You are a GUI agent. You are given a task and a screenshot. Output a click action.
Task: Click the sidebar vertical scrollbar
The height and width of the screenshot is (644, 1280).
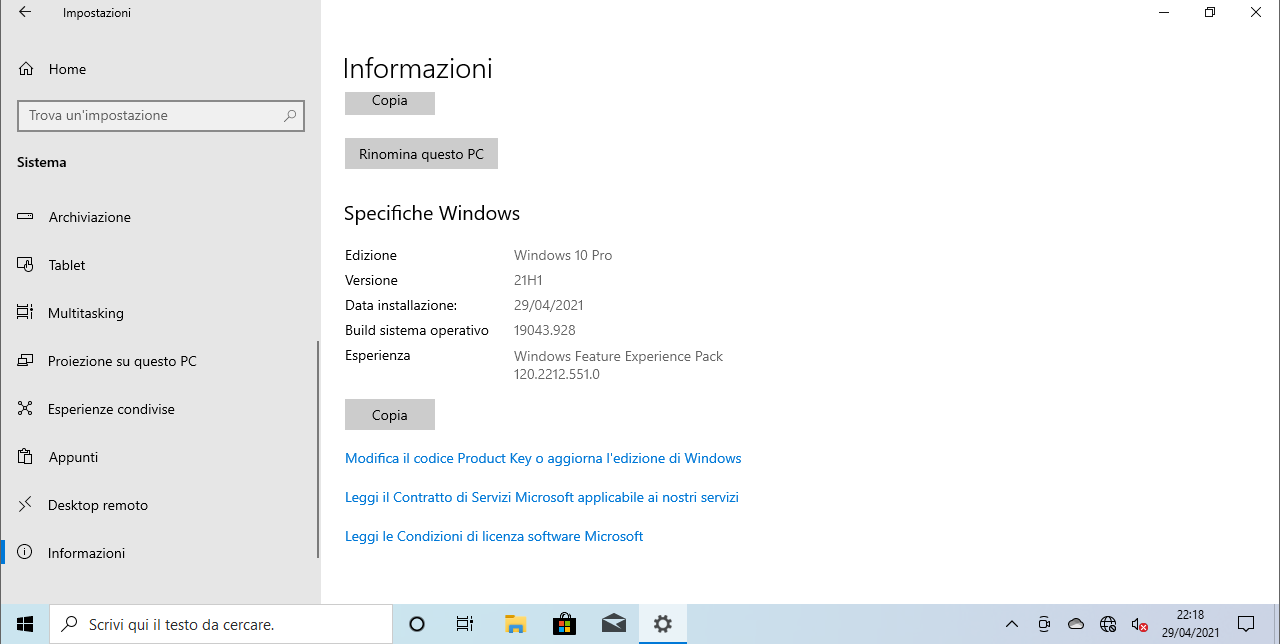click(x=318, y=449)
